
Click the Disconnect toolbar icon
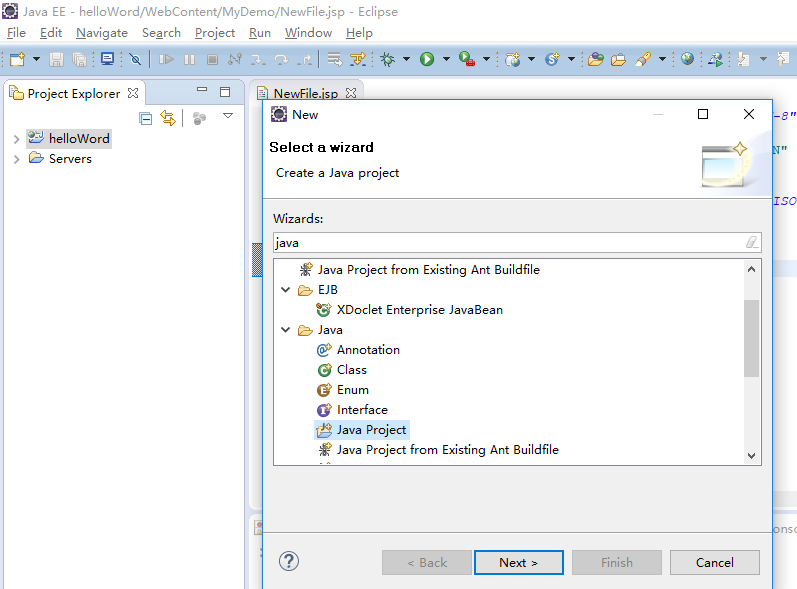(x=235, y=59)
